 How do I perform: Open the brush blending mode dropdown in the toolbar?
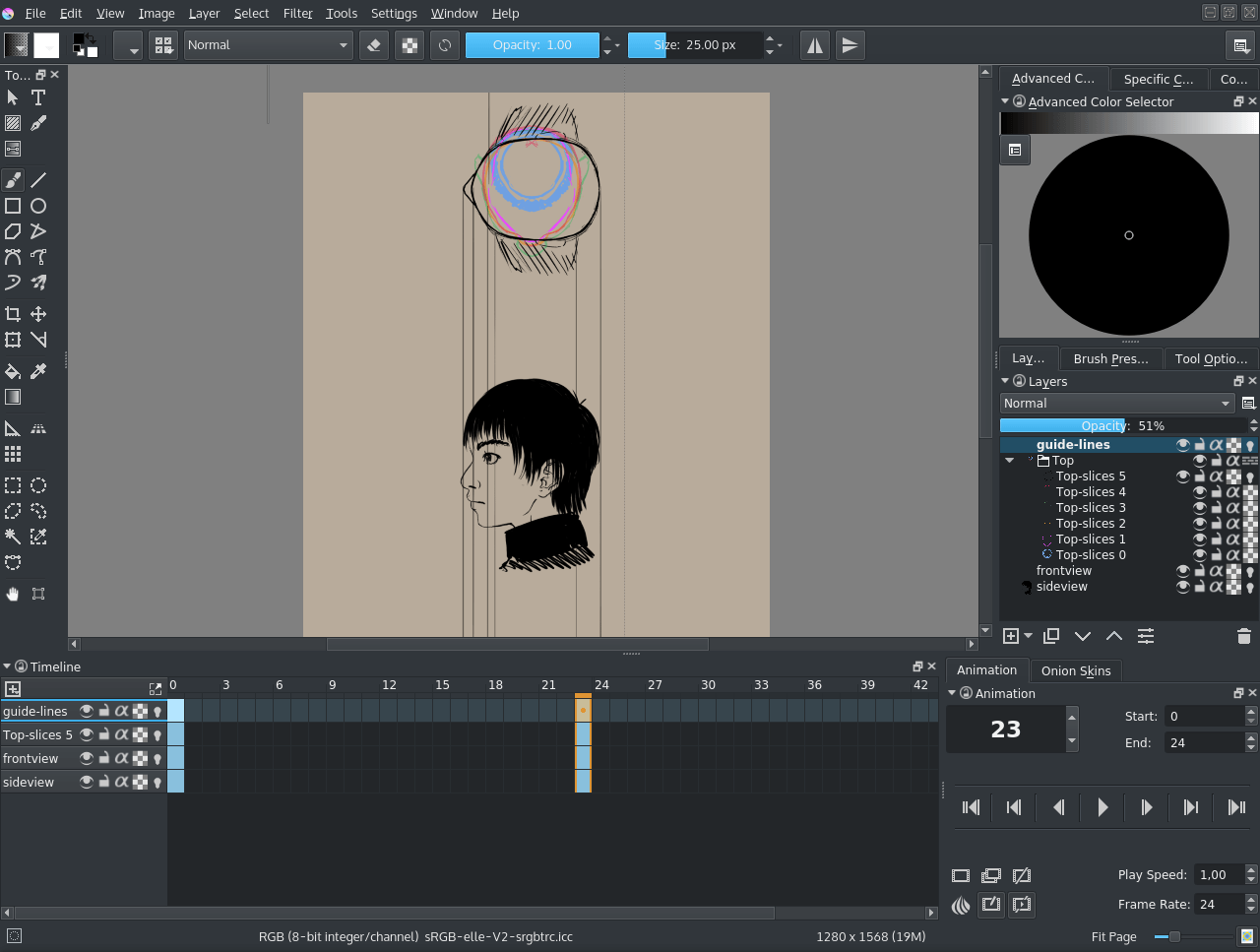[x=268, y=44]
